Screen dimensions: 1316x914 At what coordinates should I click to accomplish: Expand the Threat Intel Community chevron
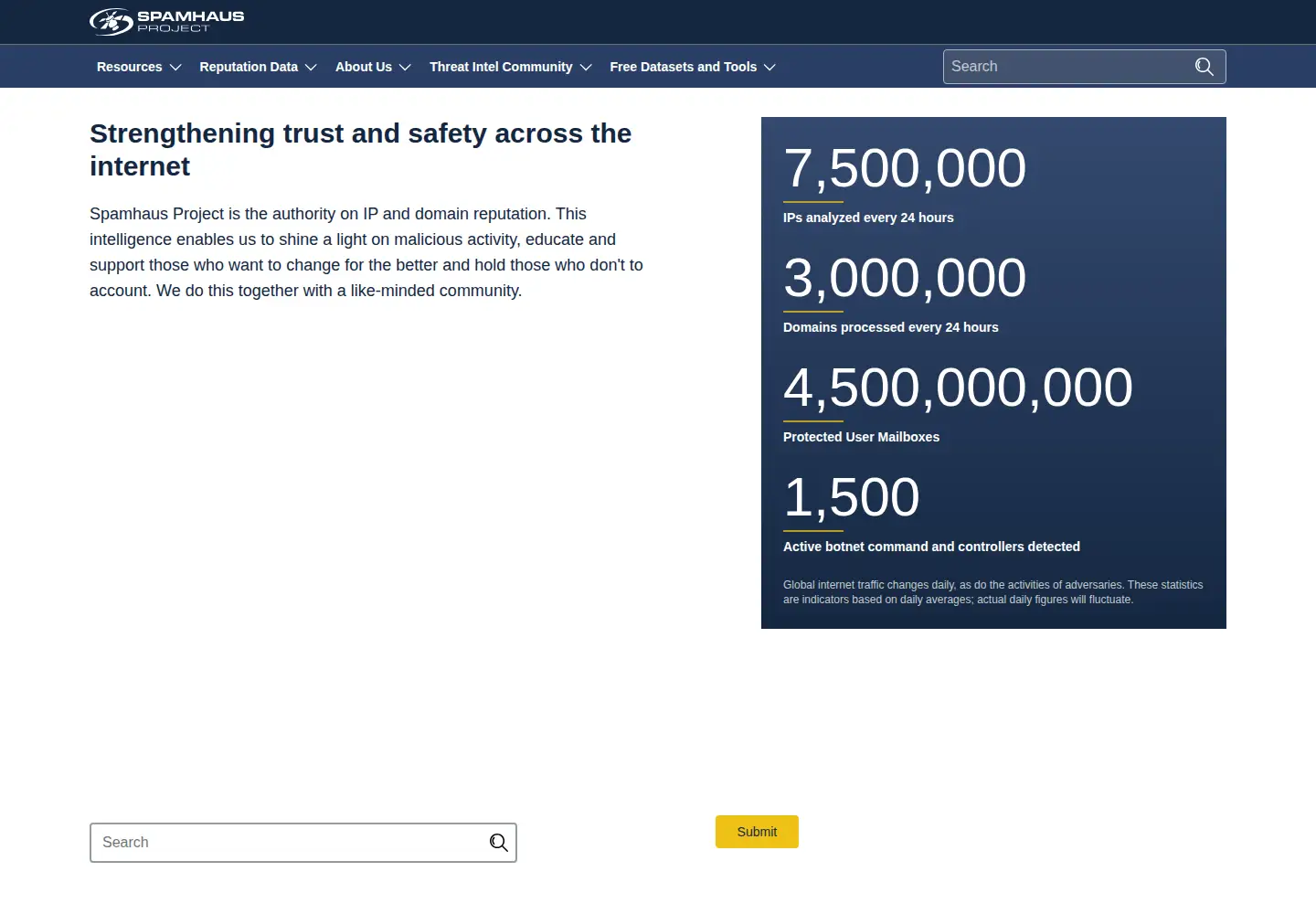586,68
